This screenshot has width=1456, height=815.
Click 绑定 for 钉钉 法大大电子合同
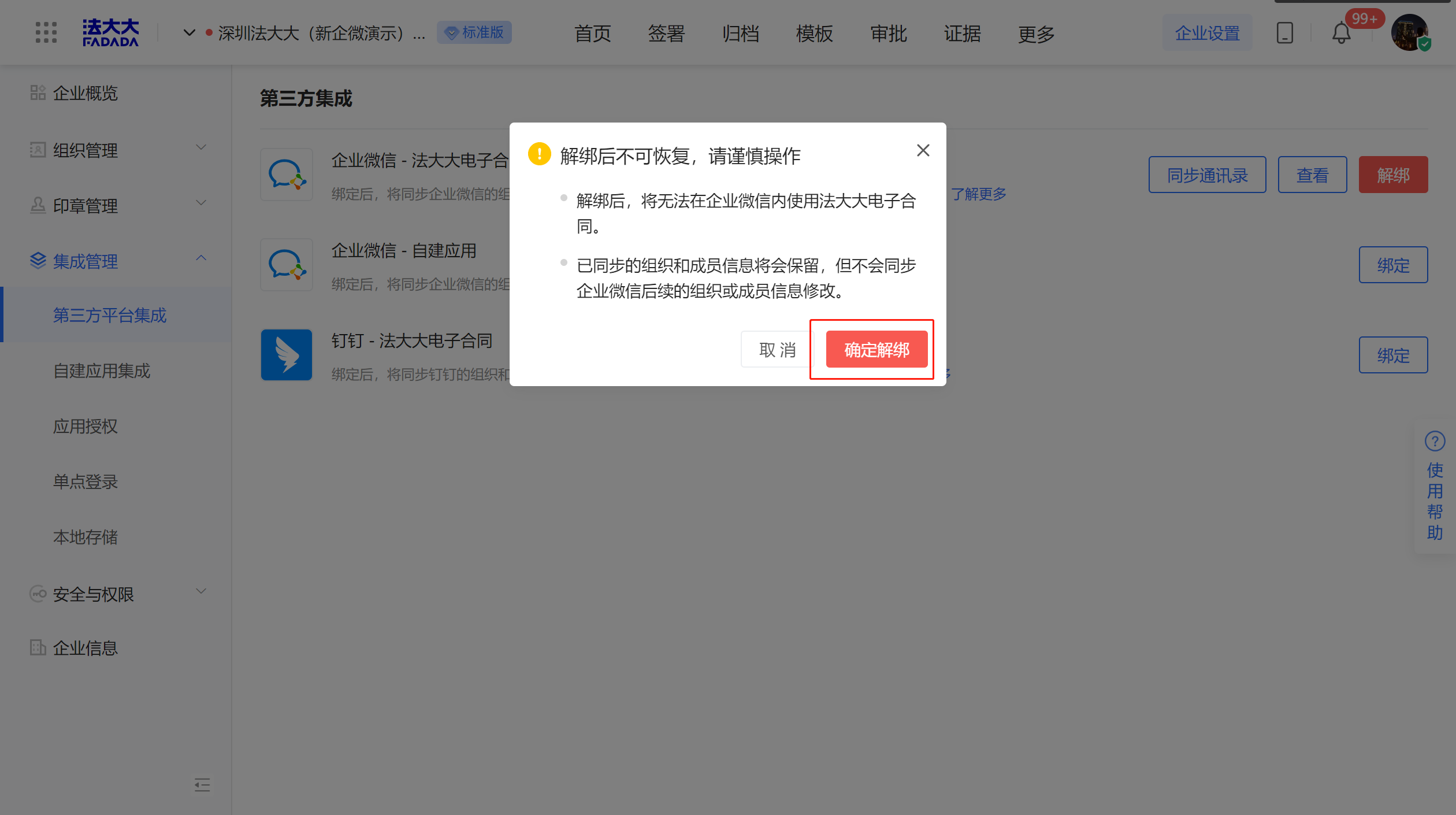(1394, 355)
